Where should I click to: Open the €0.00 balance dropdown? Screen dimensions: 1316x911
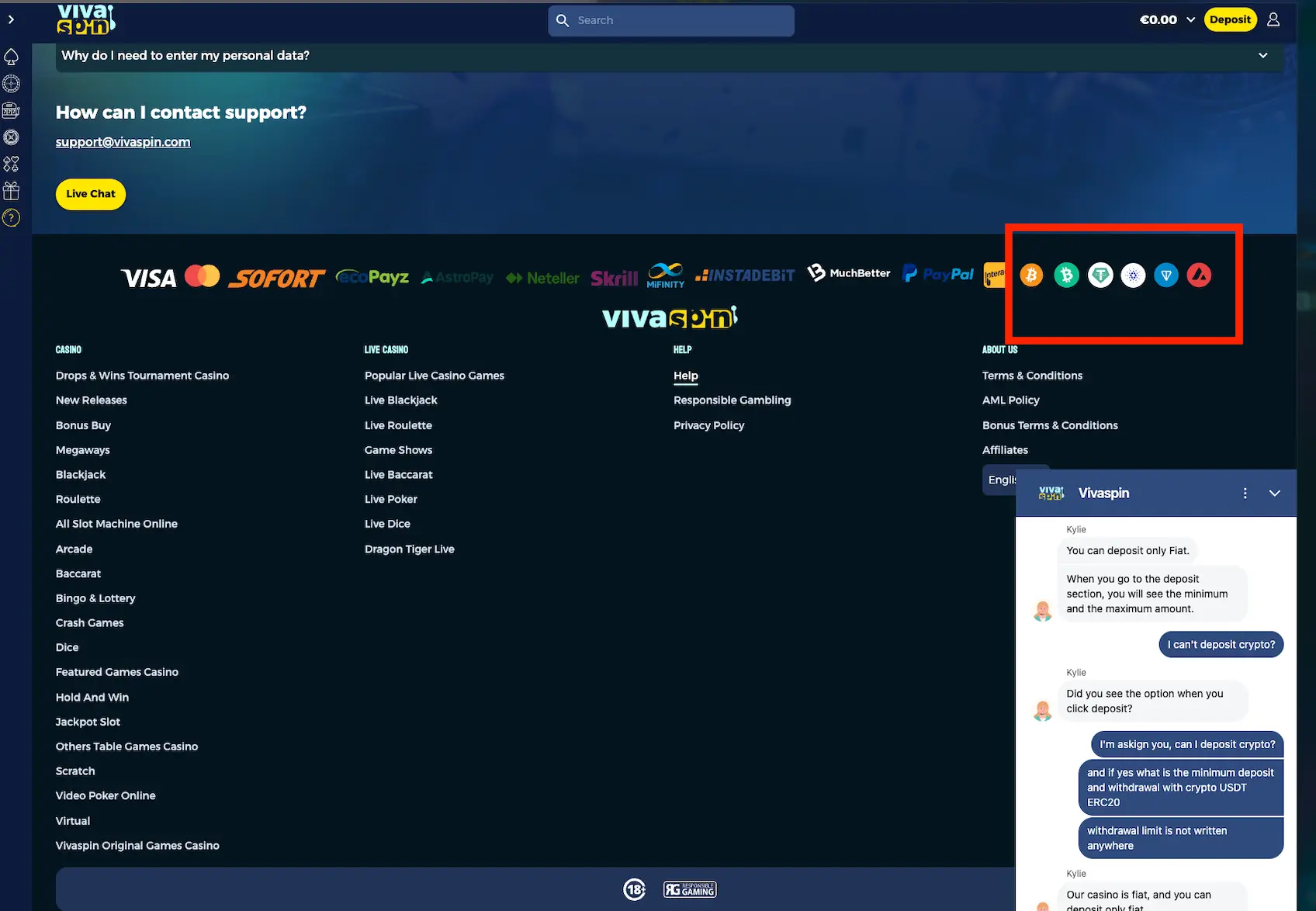click(x=1167, y=19)
